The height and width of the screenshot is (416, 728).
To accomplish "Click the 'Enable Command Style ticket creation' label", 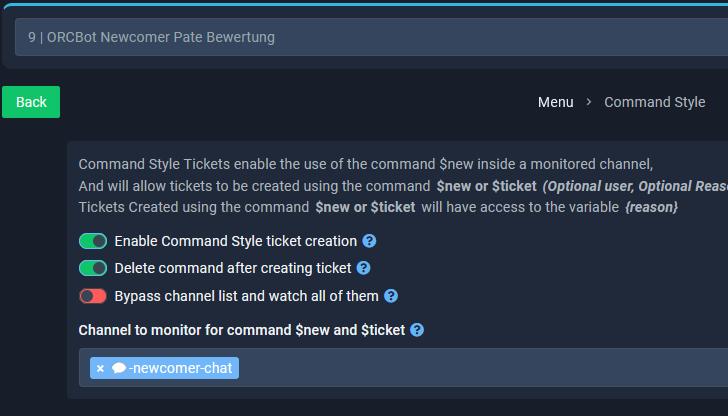I will tap(235, 241).
